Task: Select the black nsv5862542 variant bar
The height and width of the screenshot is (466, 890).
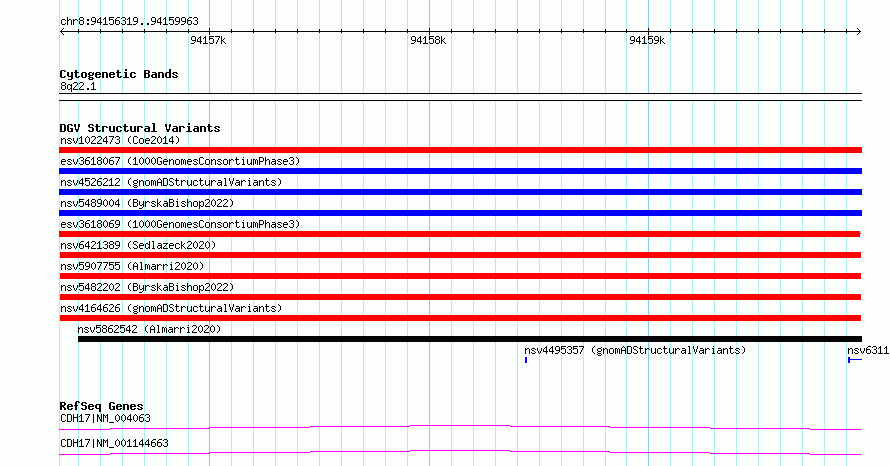Action: [469, 339]
